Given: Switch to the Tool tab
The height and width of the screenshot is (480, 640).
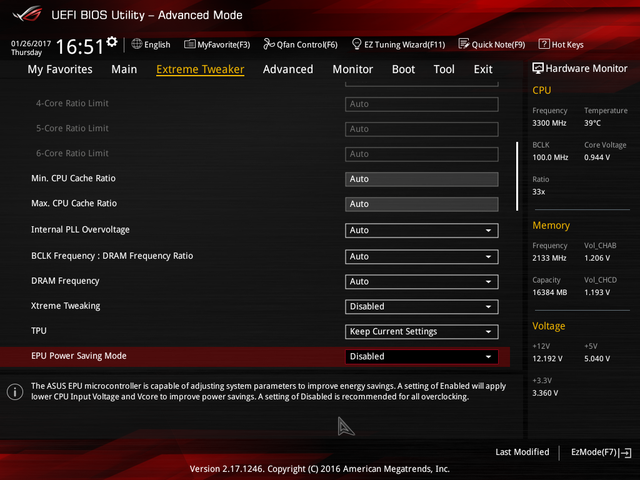Looking at the screenshot, I should point(444,69).
